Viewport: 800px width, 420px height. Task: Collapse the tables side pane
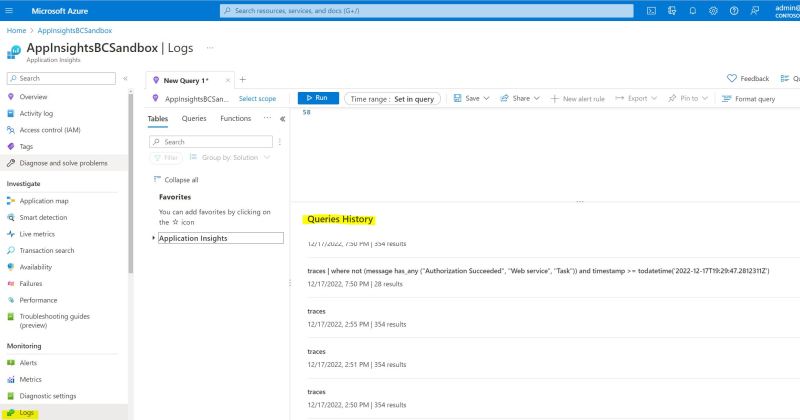coord(282,119)
